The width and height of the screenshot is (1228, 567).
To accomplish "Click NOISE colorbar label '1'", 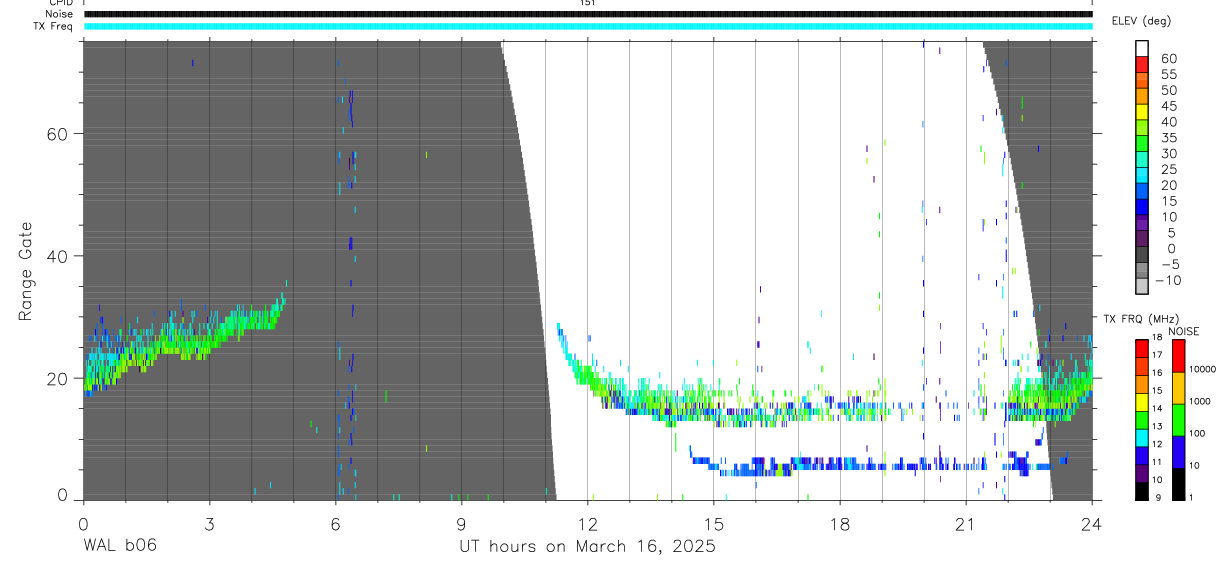I will coord(1192,497).
